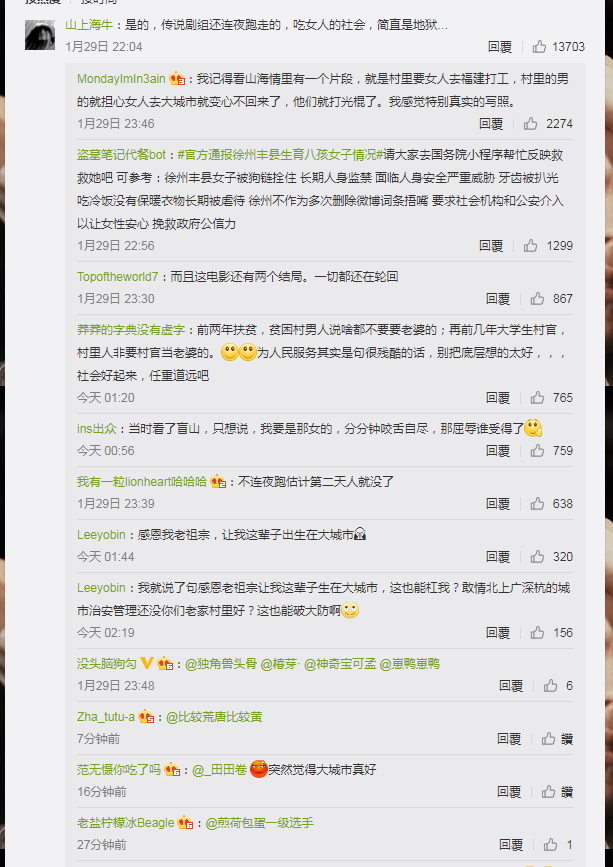Reply to 山上海牛's top comment
Image resolution: width=613 pixels, height=867 pixels.
pos(500,47)
